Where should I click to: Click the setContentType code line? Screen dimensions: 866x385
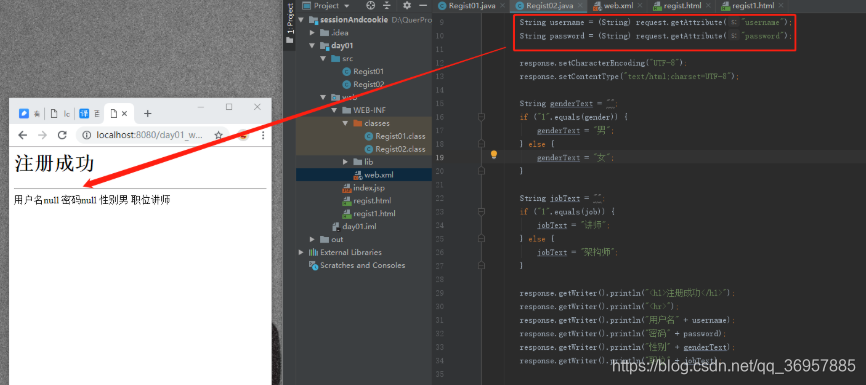[629, 76]
